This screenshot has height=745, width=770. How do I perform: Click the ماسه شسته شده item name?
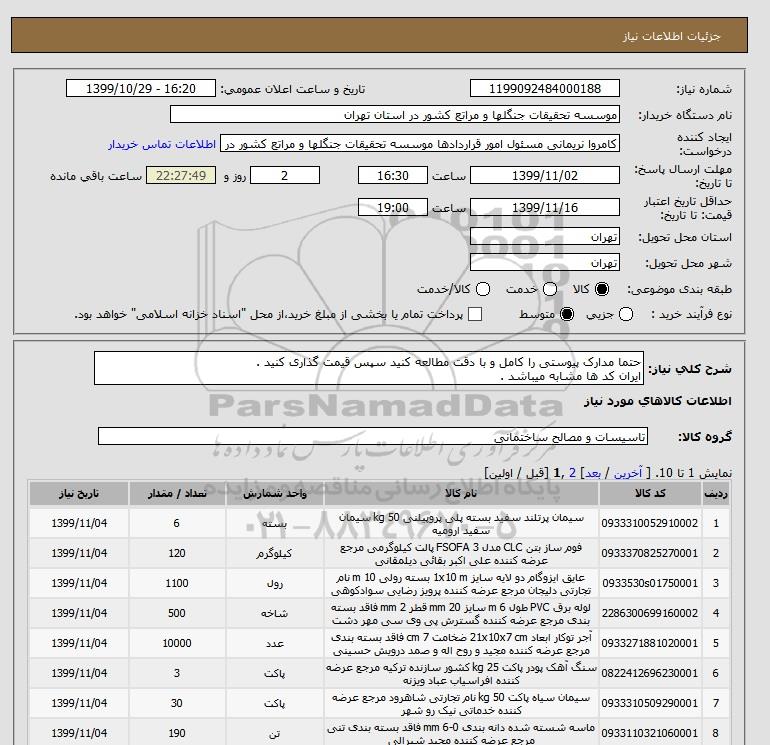[x=461, y=733]
